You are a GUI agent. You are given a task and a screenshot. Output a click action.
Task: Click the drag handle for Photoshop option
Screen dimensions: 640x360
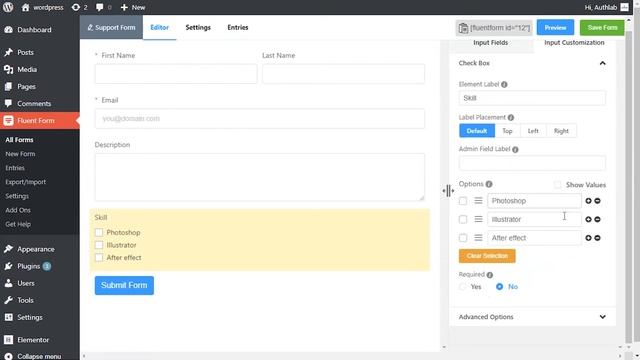pyautogui.click(x=478, y=201)
